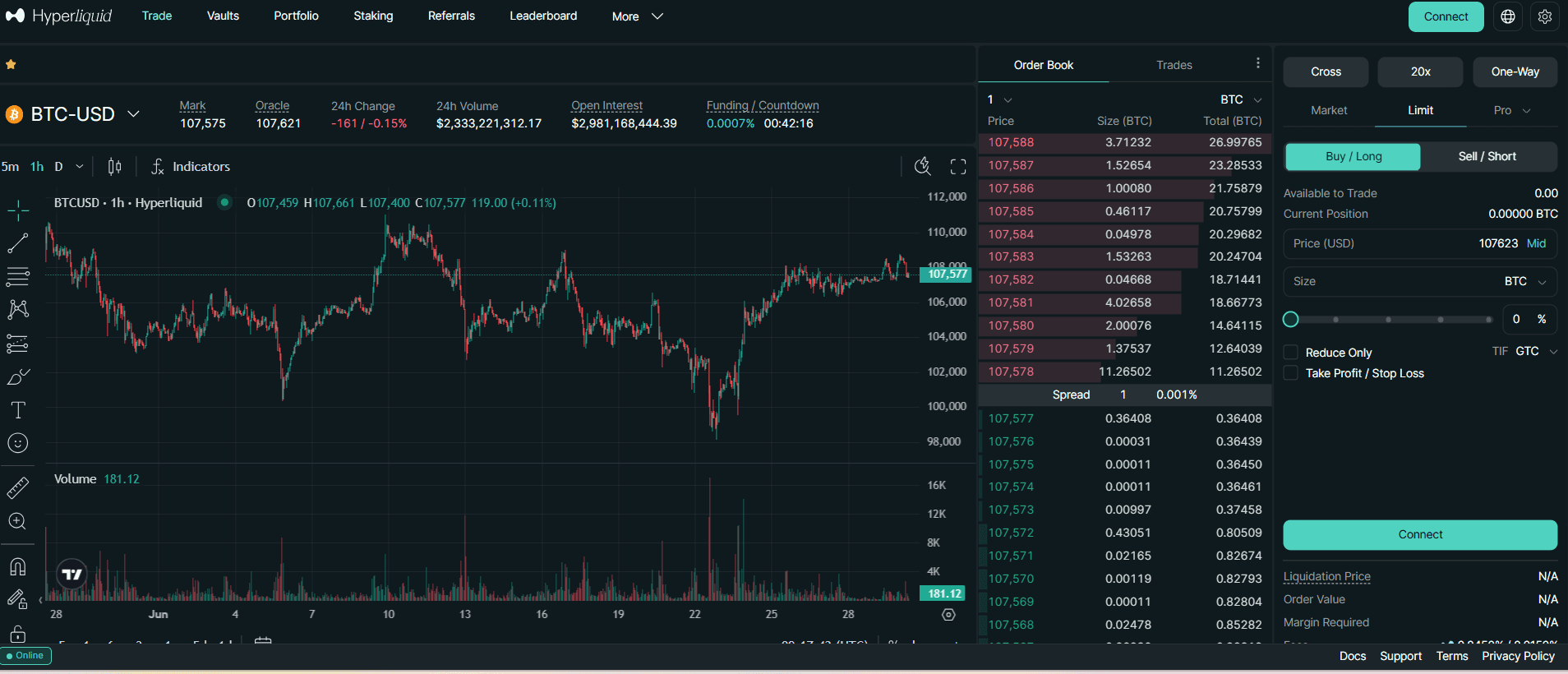Switch chart to D timeframe
Image resolution: width=1568 pixels, height=674 pixels.
coord(58,167)
